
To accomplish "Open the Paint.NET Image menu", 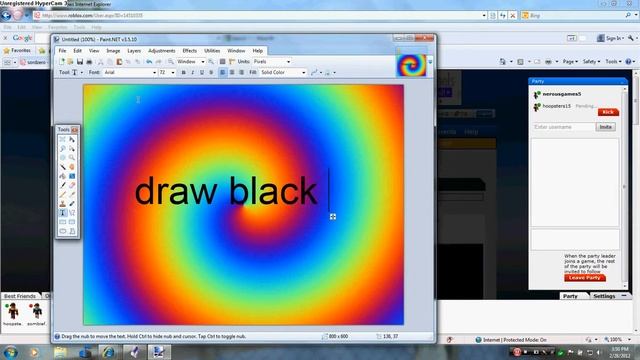I will (x=113, y=51).
